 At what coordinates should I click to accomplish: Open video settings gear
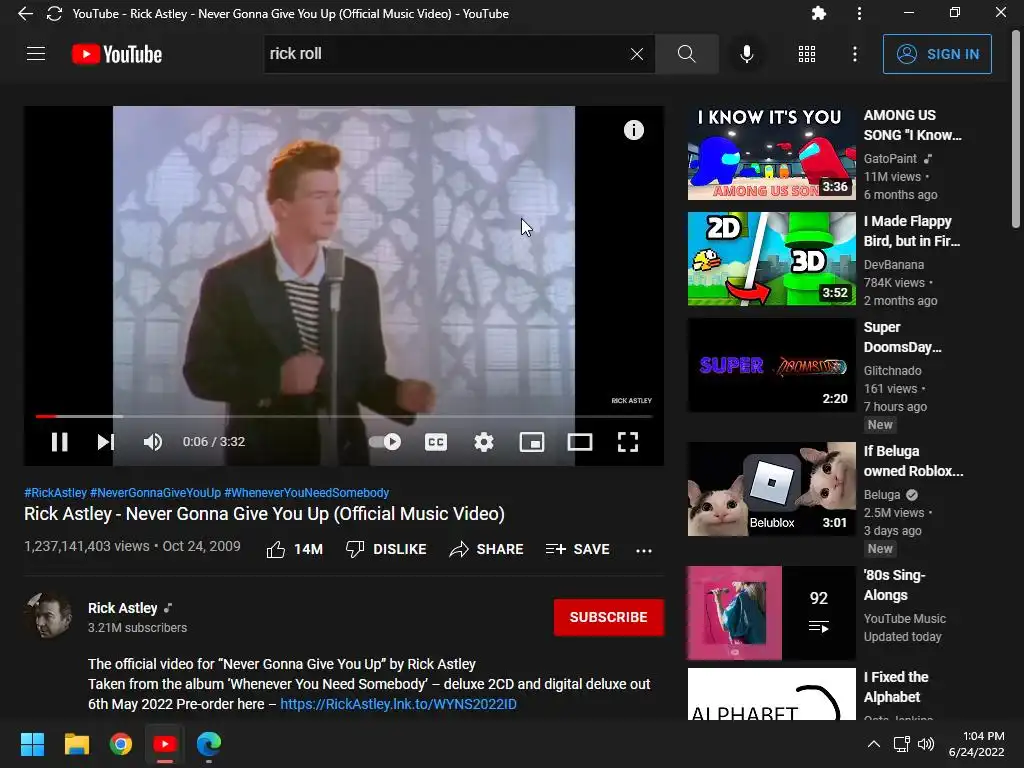coord(484,442)
